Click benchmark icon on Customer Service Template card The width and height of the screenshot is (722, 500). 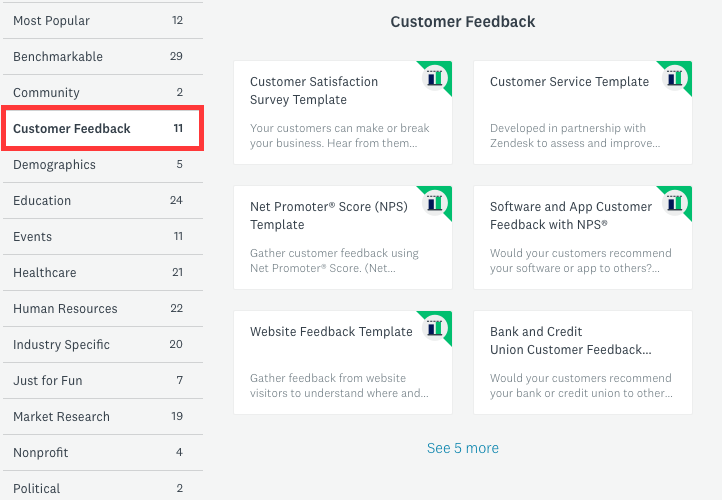click(x=675, y=78)
